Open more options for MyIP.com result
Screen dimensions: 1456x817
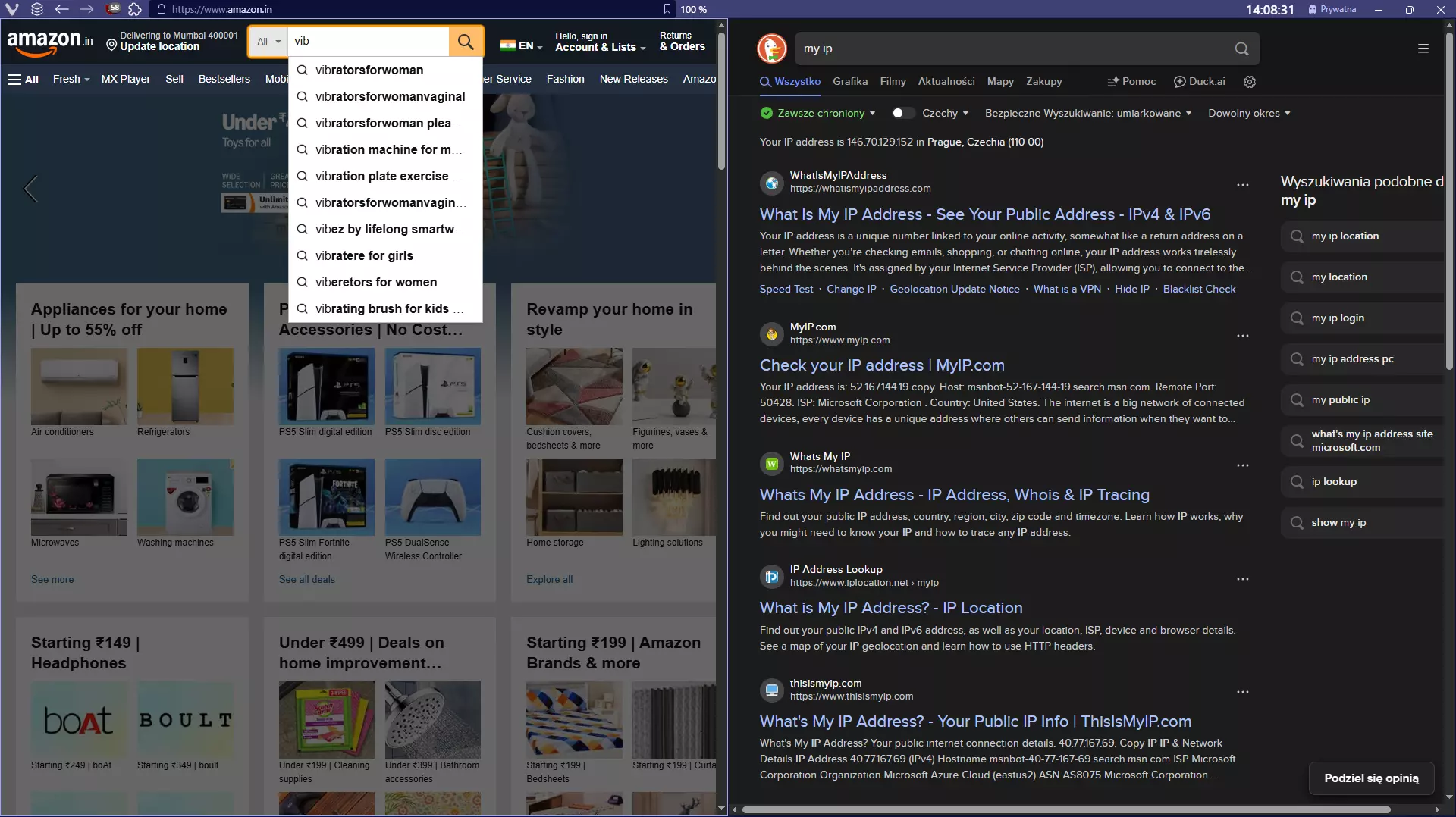click(x=1242, y=336)
